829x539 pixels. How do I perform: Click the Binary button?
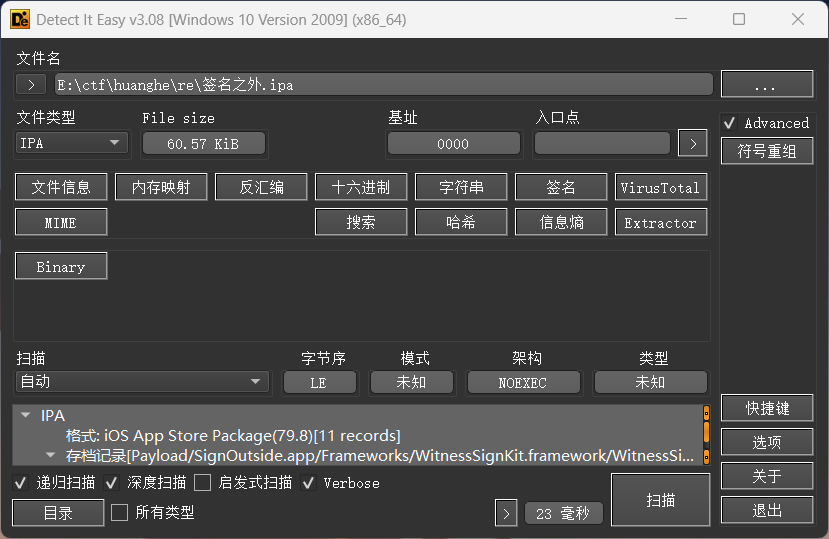[x=61, y=266]
